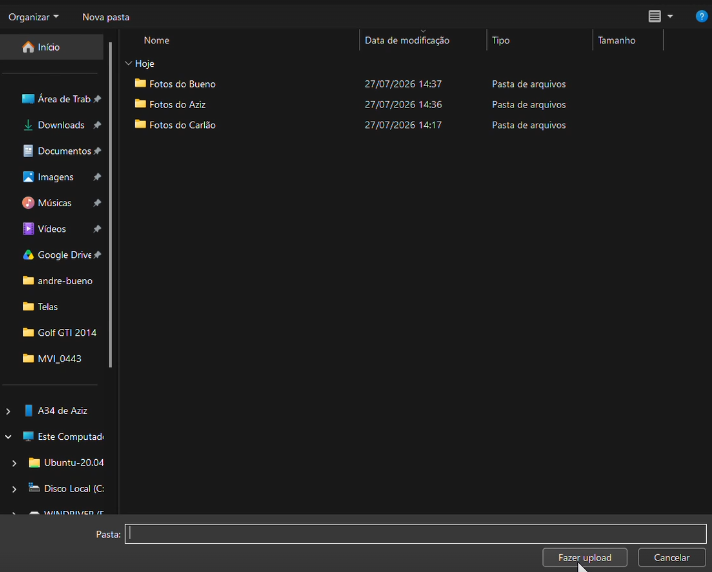Screen dimensions: 712x572
Task: Expand the view options dropdown arrow
Action: click(670, 16)
